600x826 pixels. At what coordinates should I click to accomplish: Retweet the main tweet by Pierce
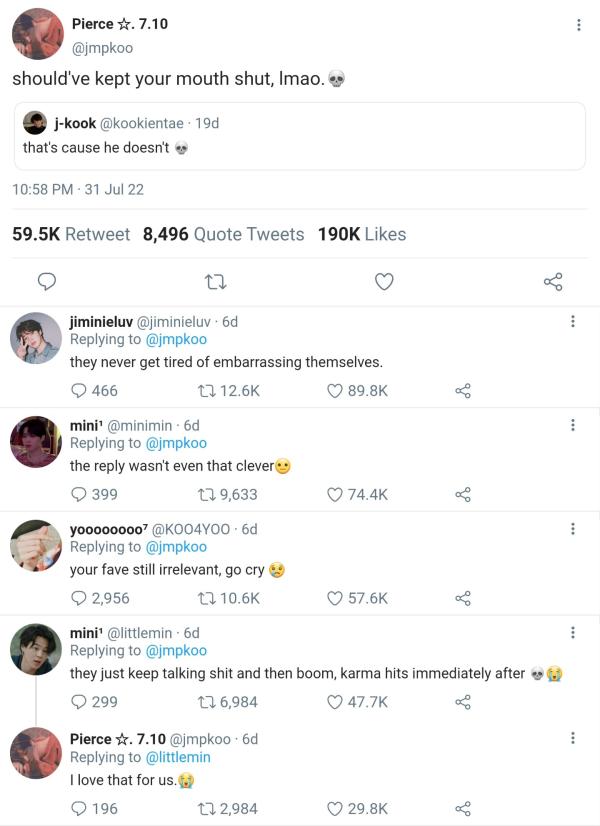pos(215,282)
